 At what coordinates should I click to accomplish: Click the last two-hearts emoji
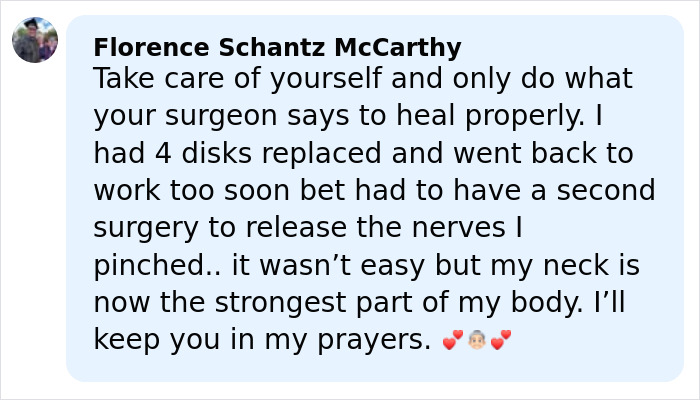click(x=501, y=341)
